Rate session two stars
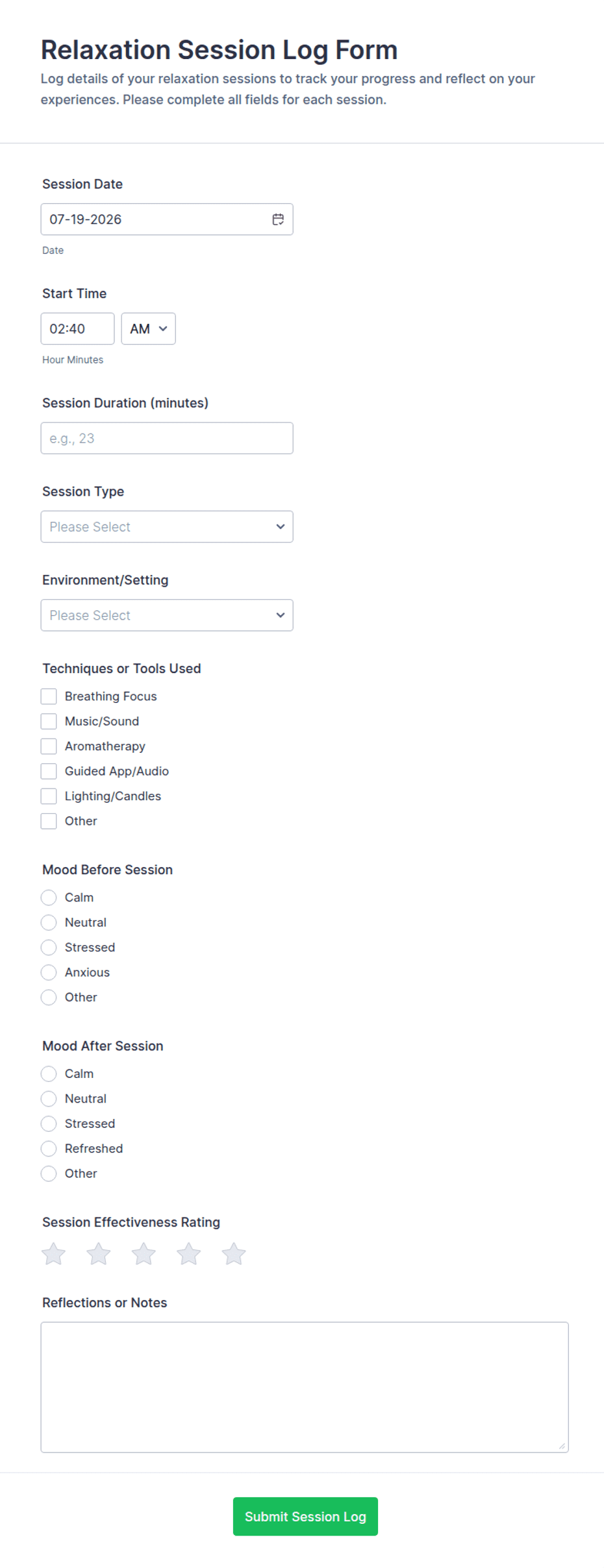Screen dimensions: 604x1568 pos(98,1254)
